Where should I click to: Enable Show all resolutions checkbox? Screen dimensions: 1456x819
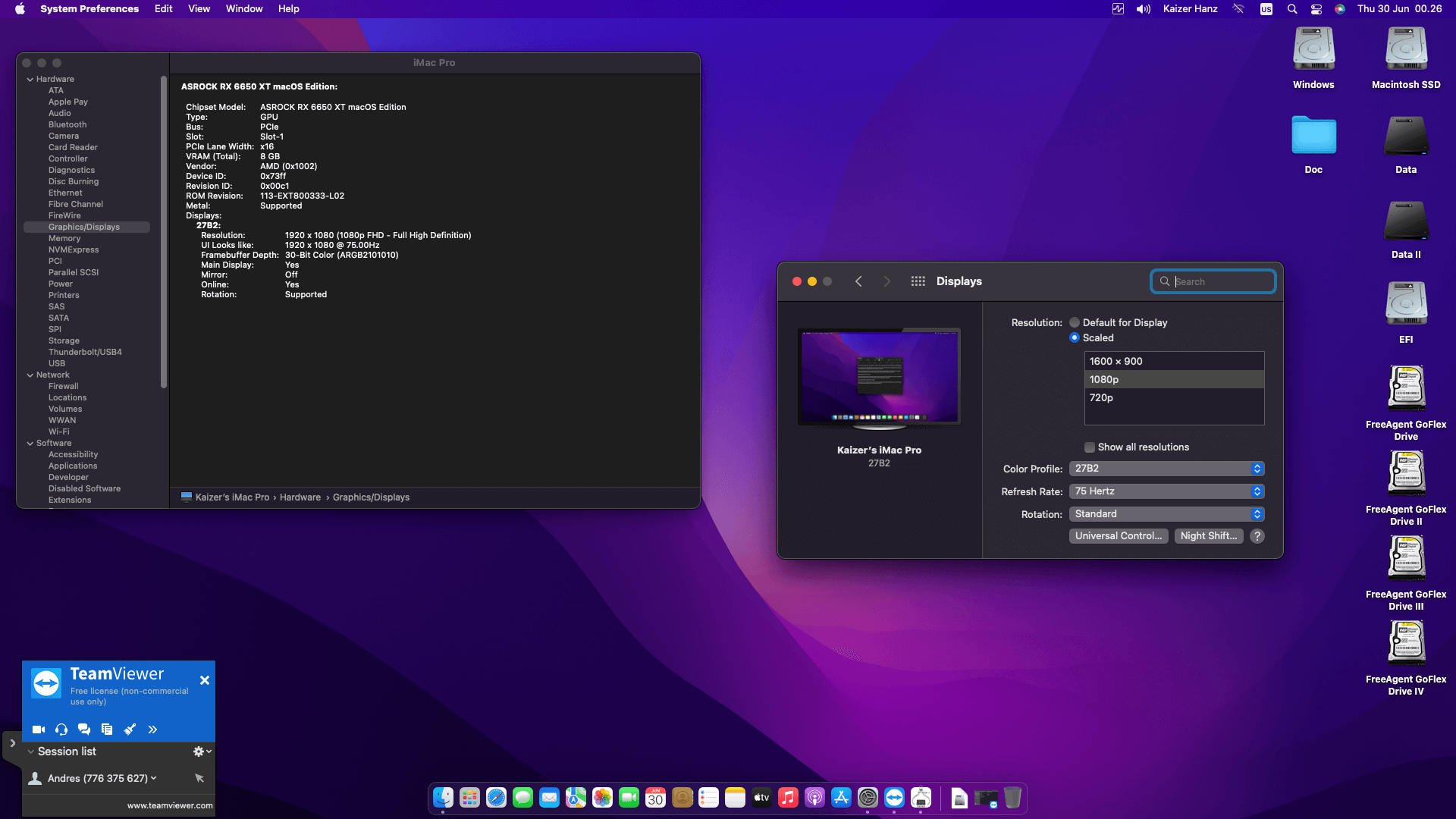(x=1090, y=447)
